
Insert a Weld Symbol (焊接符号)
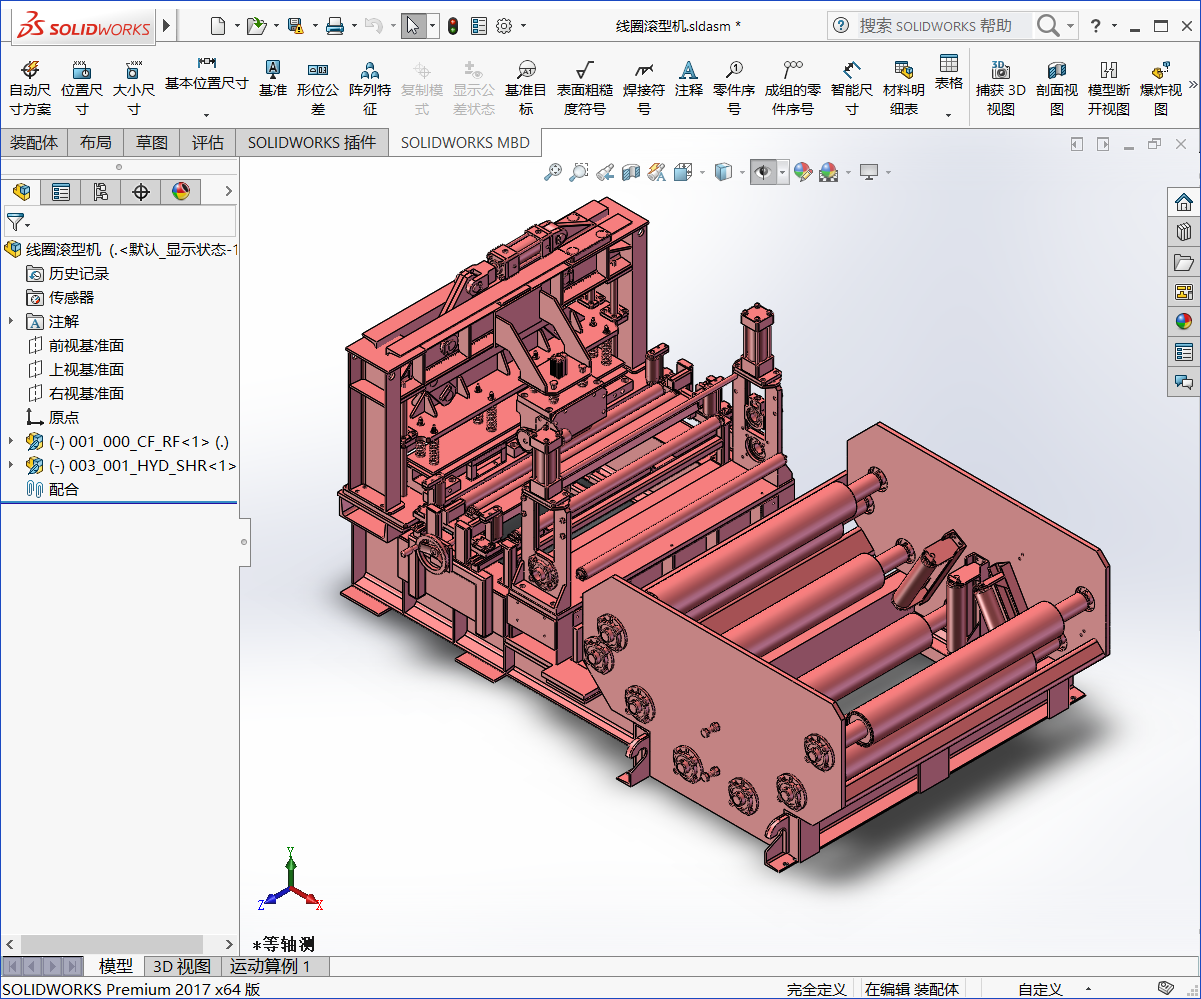pyautogui.click(x=644, y=87)
